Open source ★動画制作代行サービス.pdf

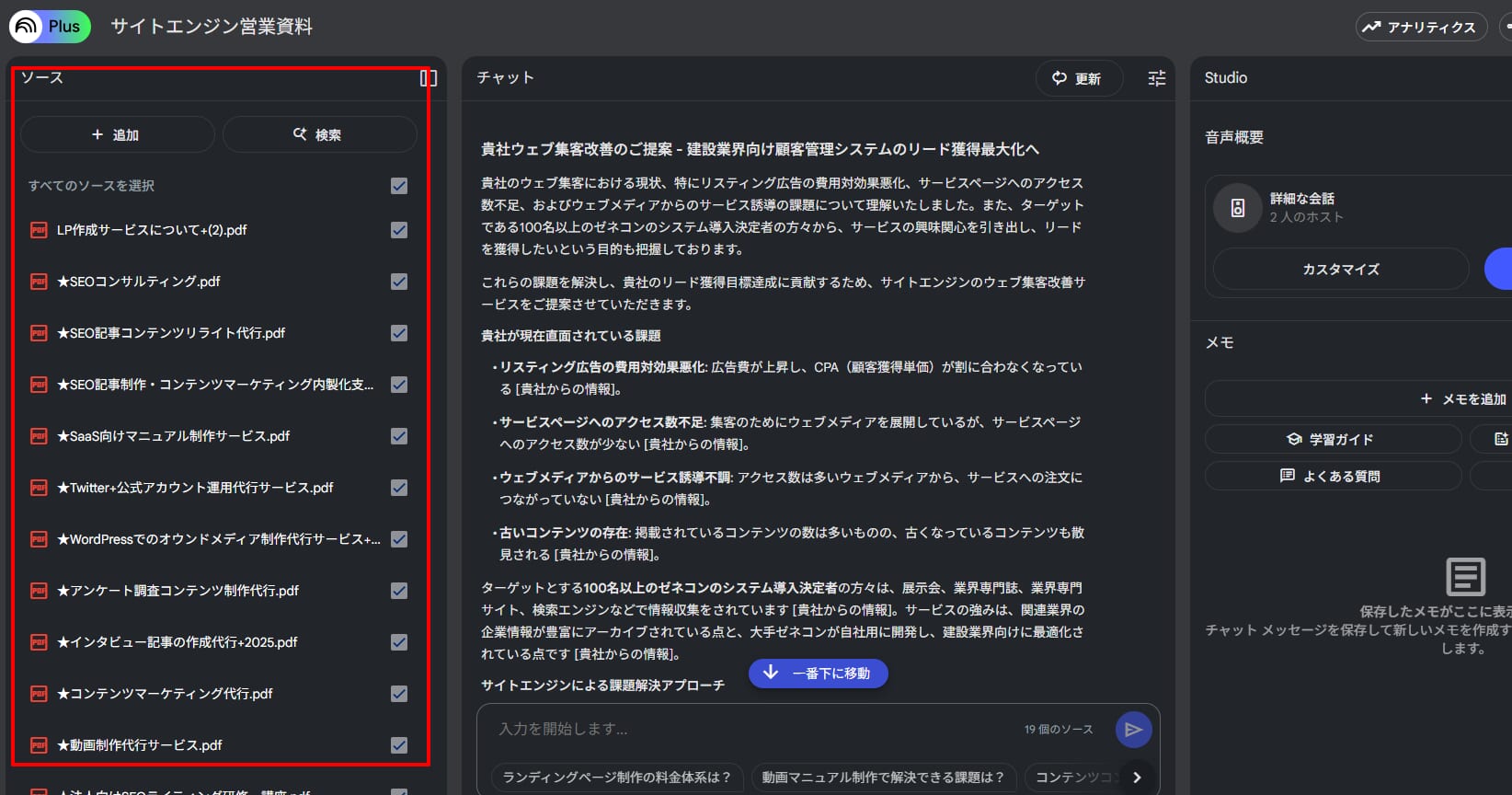click(140, 745)
